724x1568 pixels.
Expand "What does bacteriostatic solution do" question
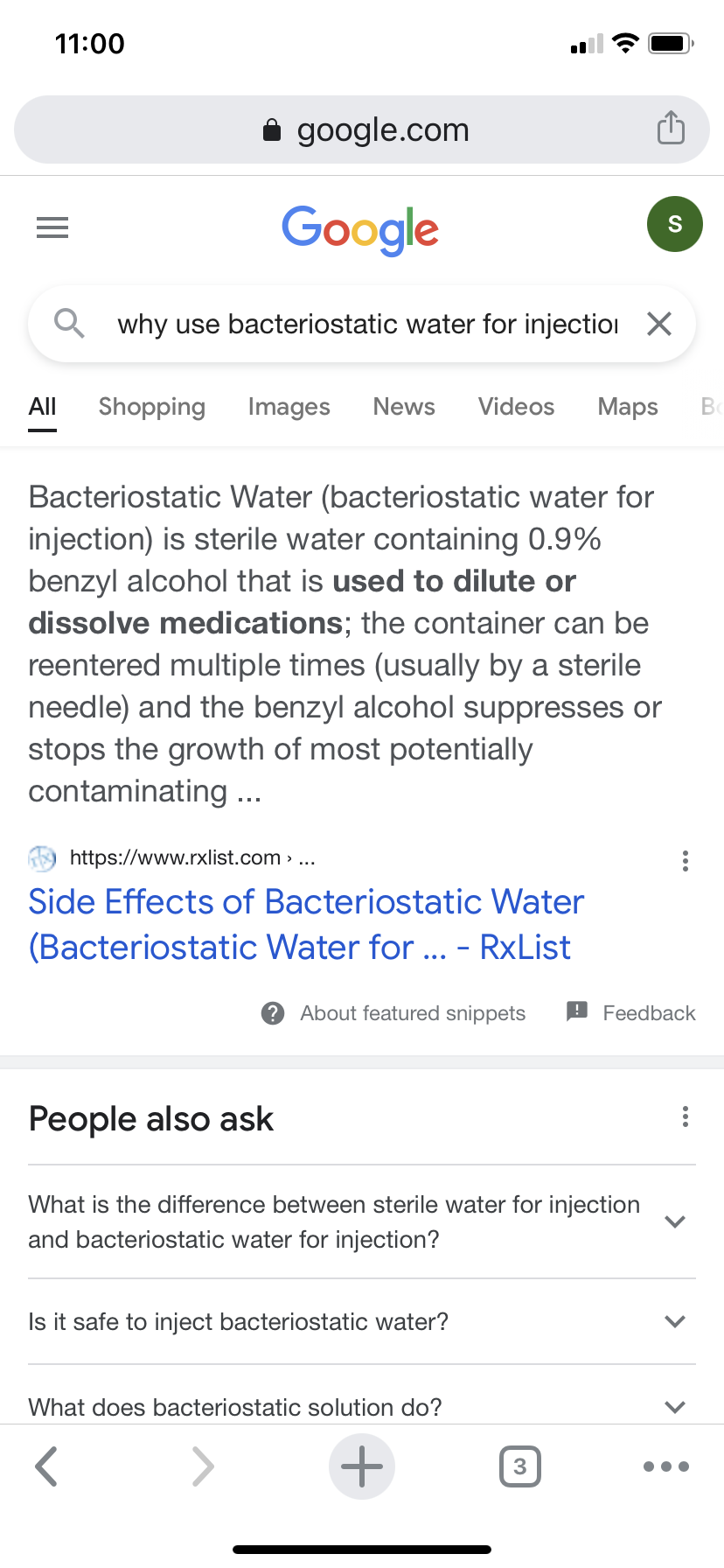(x=673, y=1406)
